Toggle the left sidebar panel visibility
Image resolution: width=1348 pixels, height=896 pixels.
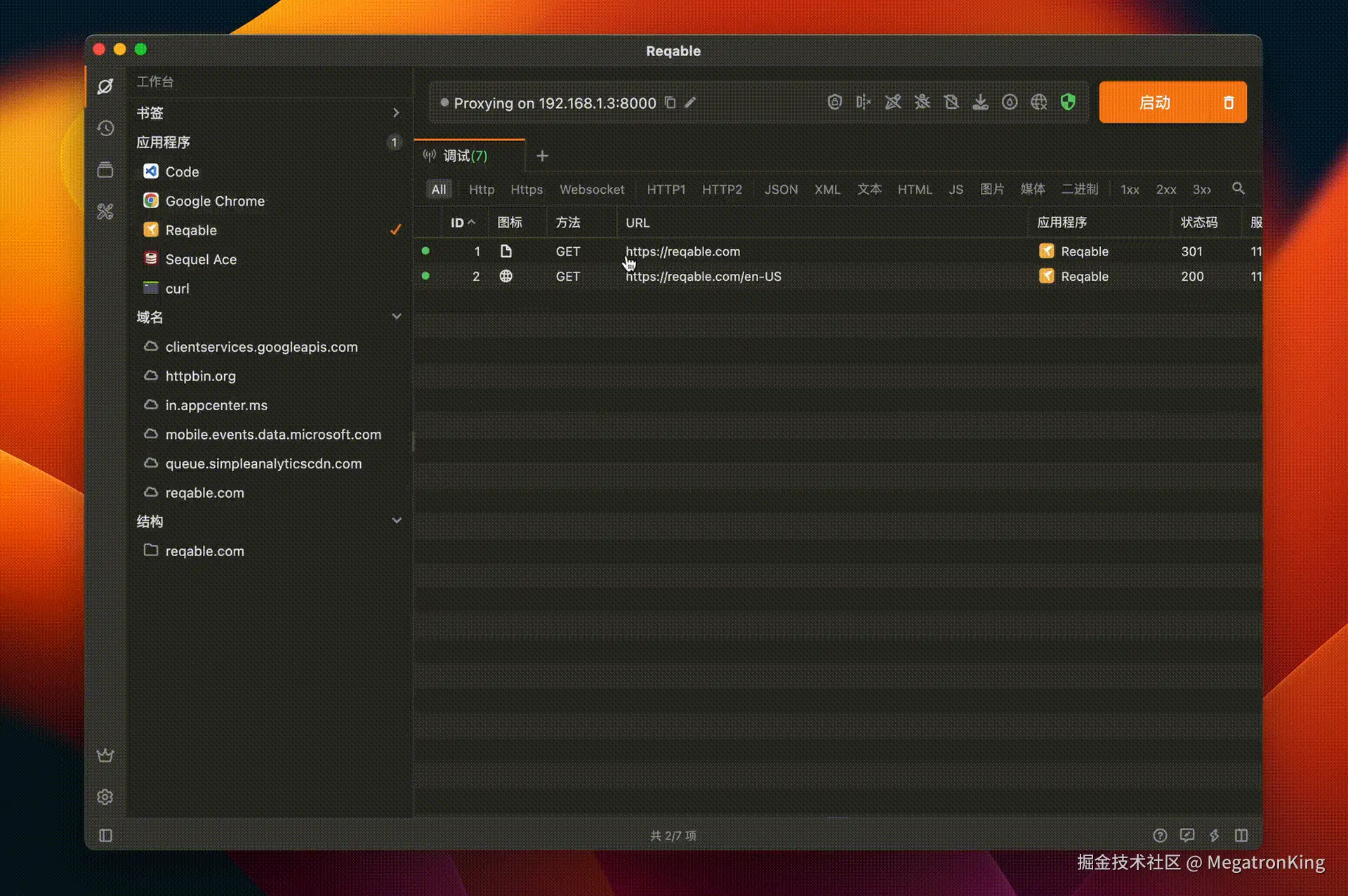pyautogui.click(x=105, y=835)
